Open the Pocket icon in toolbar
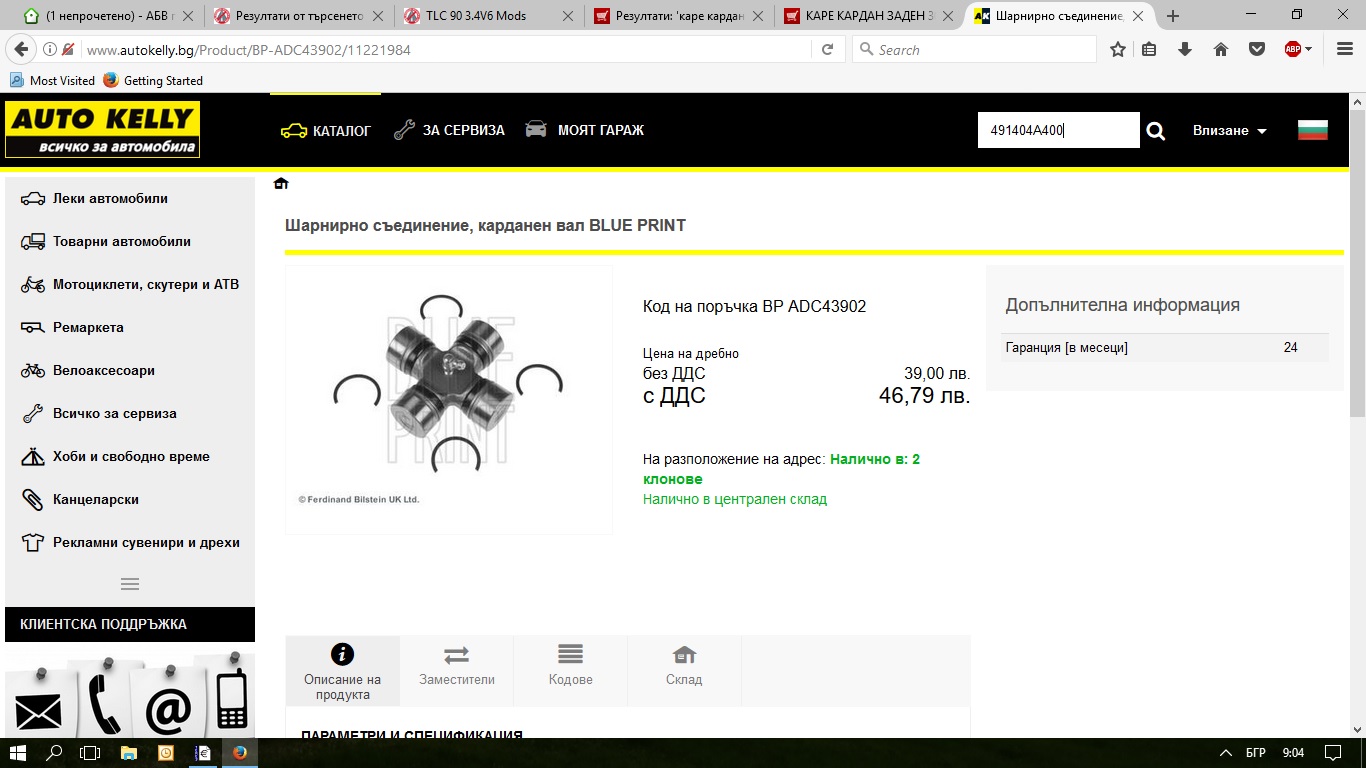The height and width of the screenshot is (768, 1366). 1257,49
